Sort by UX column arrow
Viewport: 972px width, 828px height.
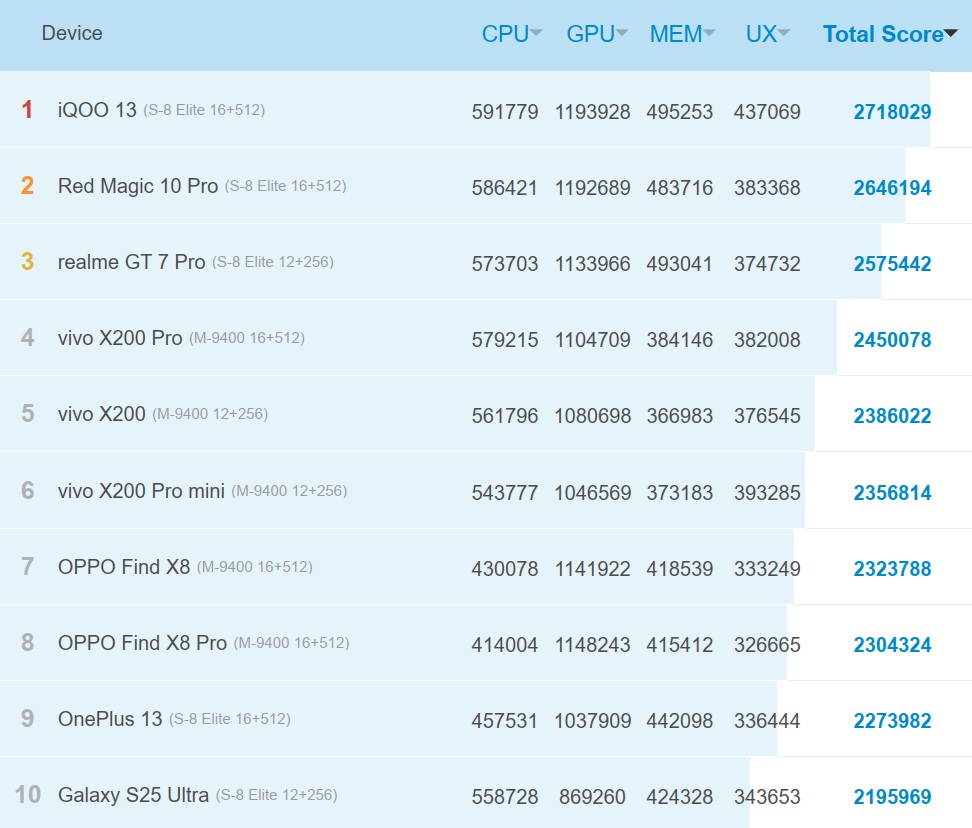[784, 34]
